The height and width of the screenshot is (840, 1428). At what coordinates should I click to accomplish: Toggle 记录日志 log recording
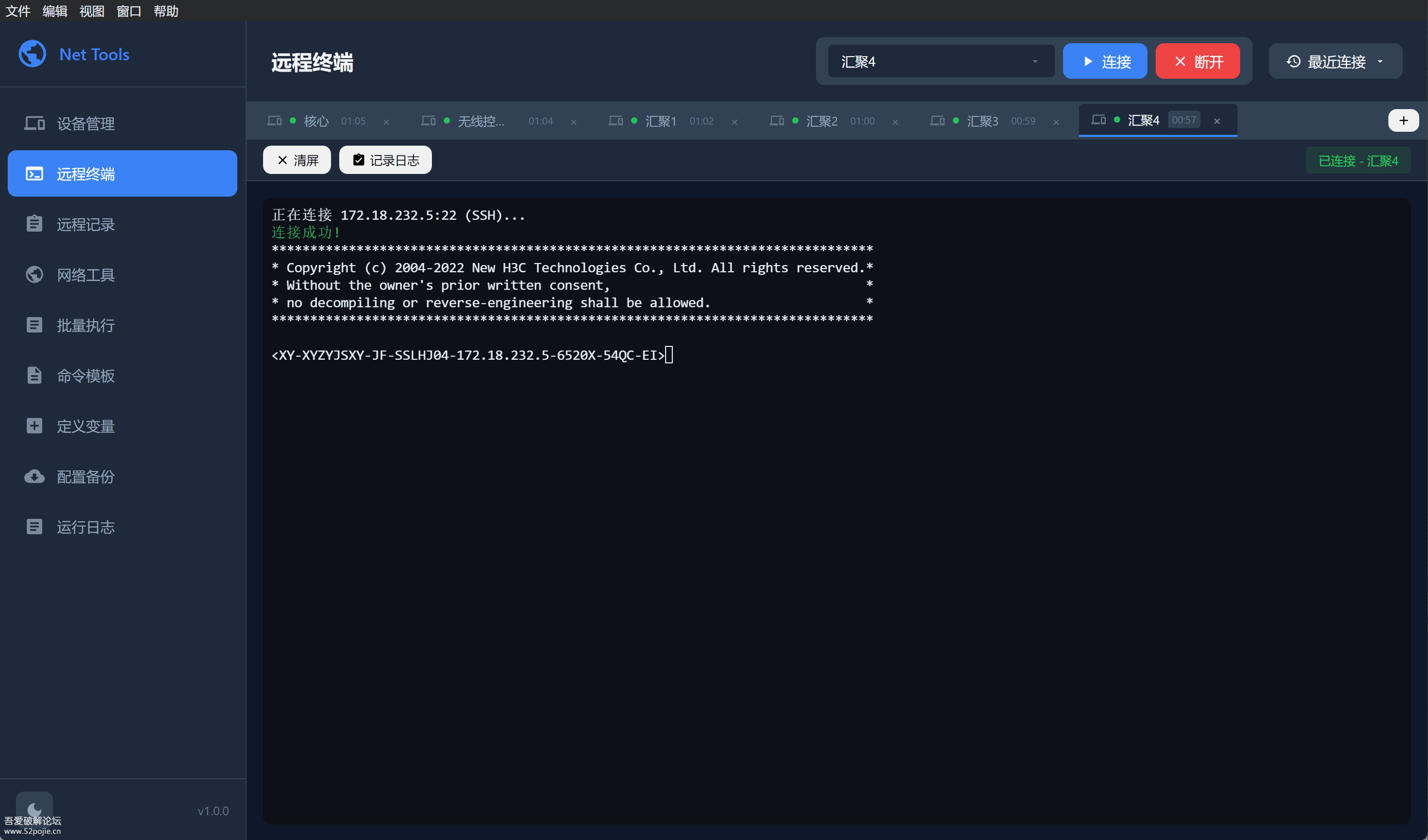point(385,160)
